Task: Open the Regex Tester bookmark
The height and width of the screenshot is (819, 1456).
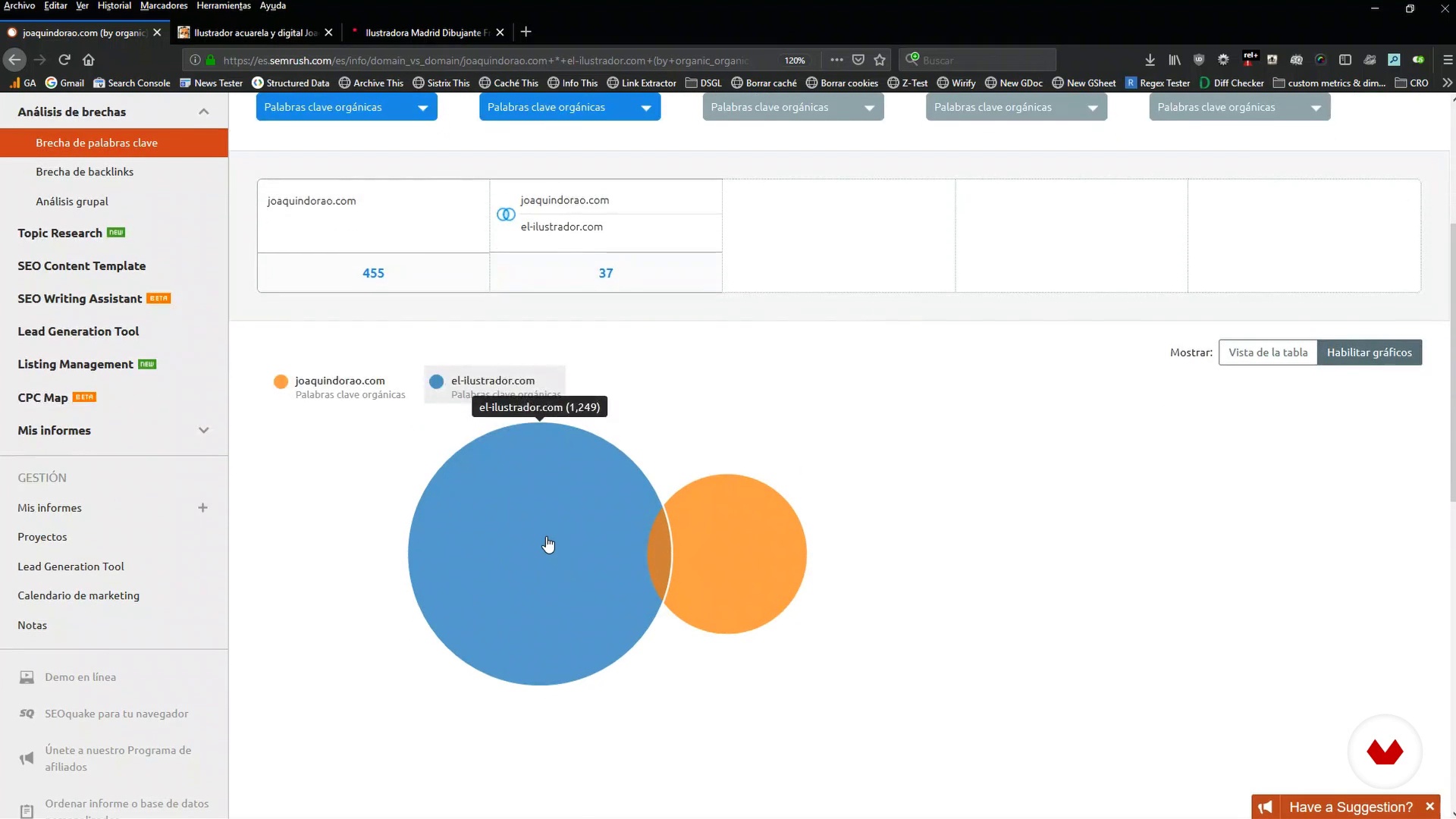Action: pyautogui.click(x=1157, y=83)
